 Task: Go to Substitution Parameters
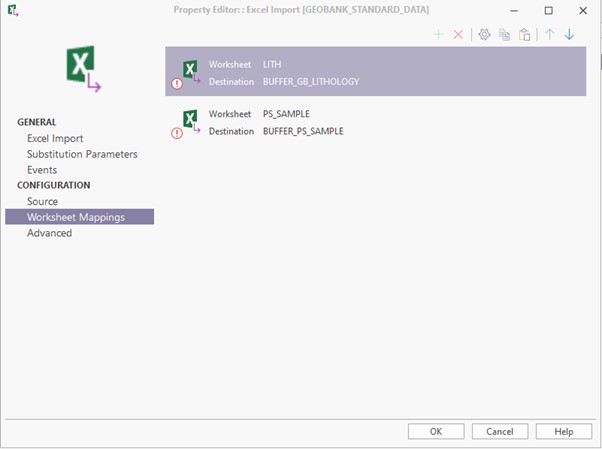(82, 154)
